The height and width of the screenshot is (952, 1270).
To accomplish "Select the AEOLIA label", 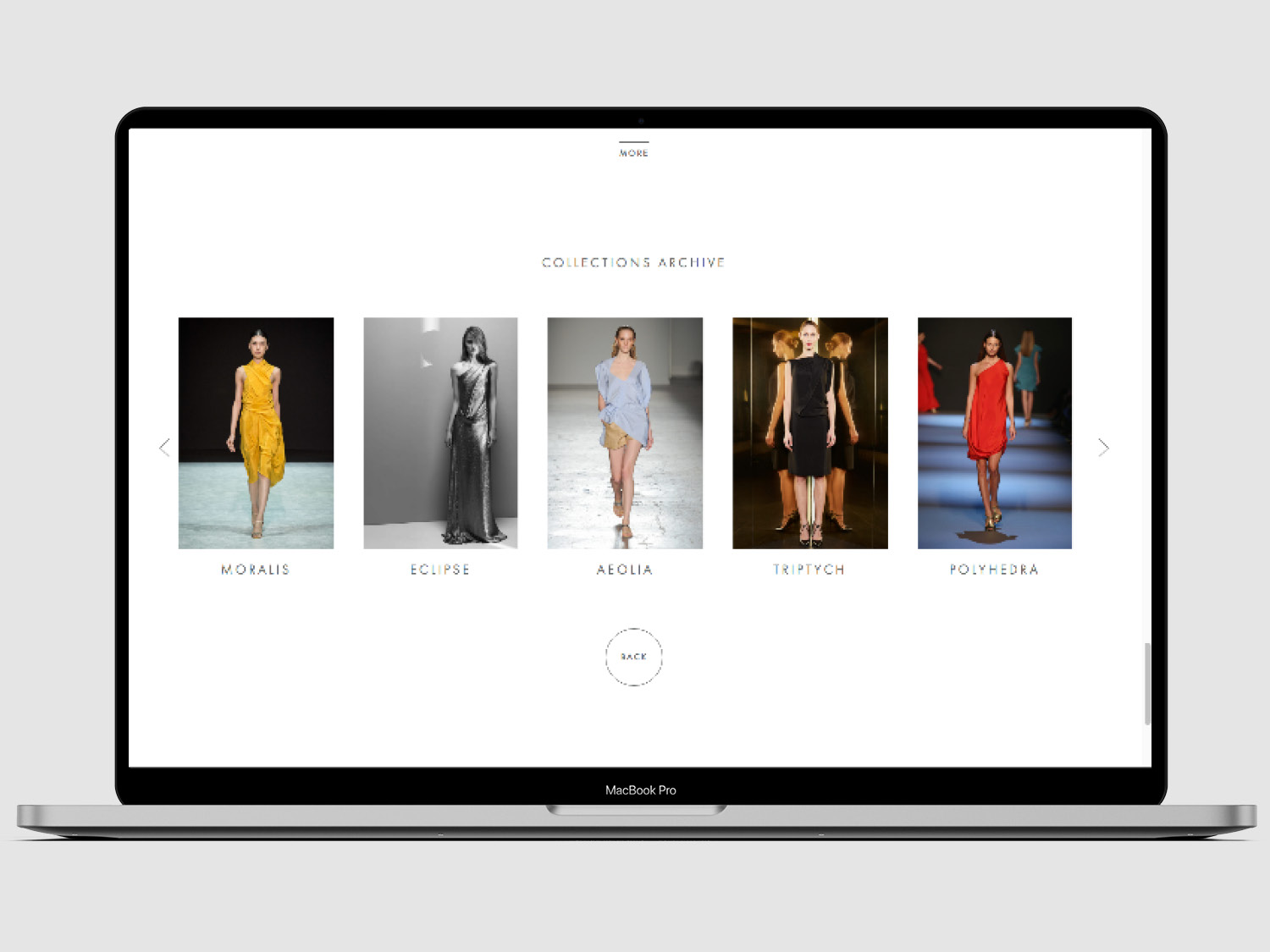I will click(x=625, y=570).
